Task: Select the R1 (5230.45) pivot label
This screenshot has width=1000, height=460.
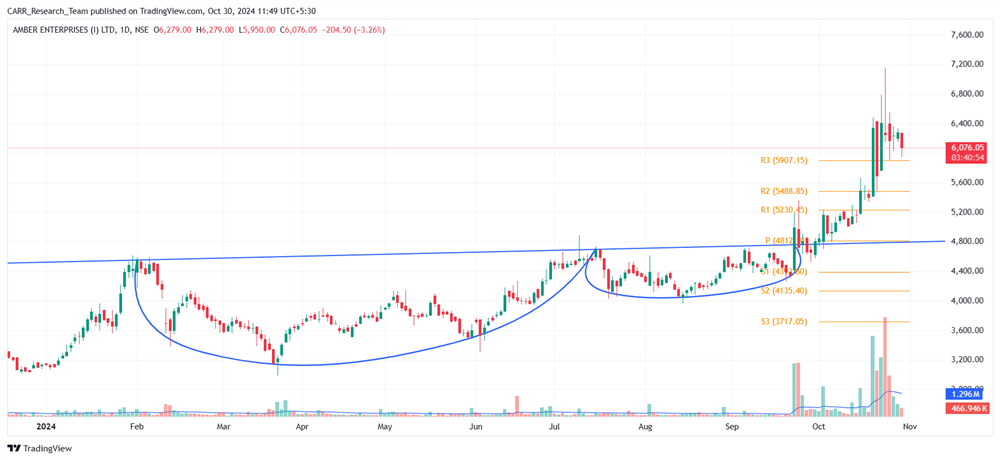Action: click(784, 210)
